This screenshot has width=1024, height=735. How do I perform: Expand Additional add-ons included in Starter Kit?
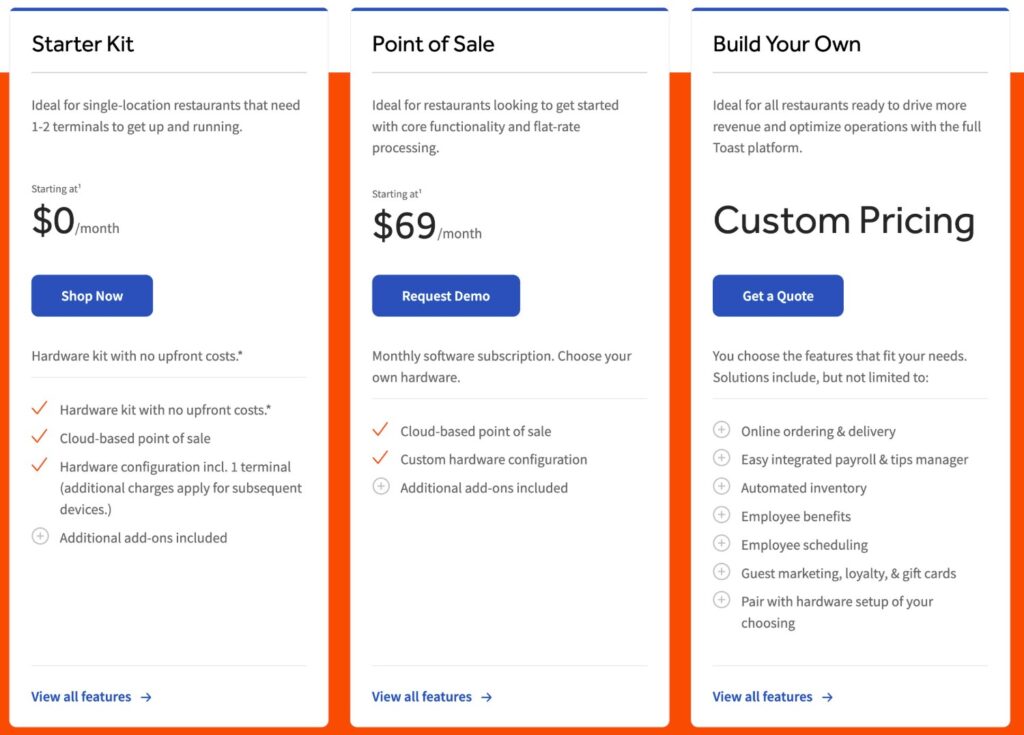pos(40,536)
